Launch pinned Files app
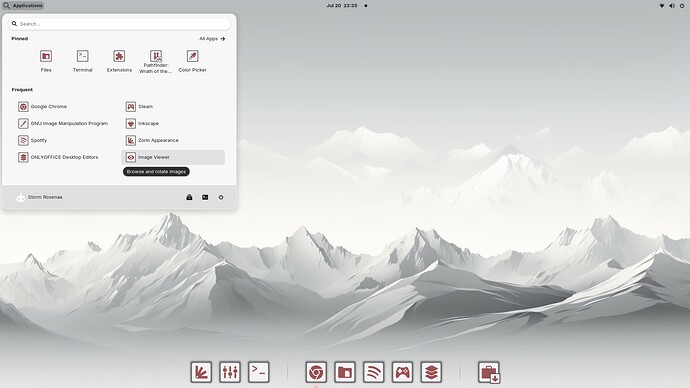This screenshot has width=690, height=388. (46, 61)
